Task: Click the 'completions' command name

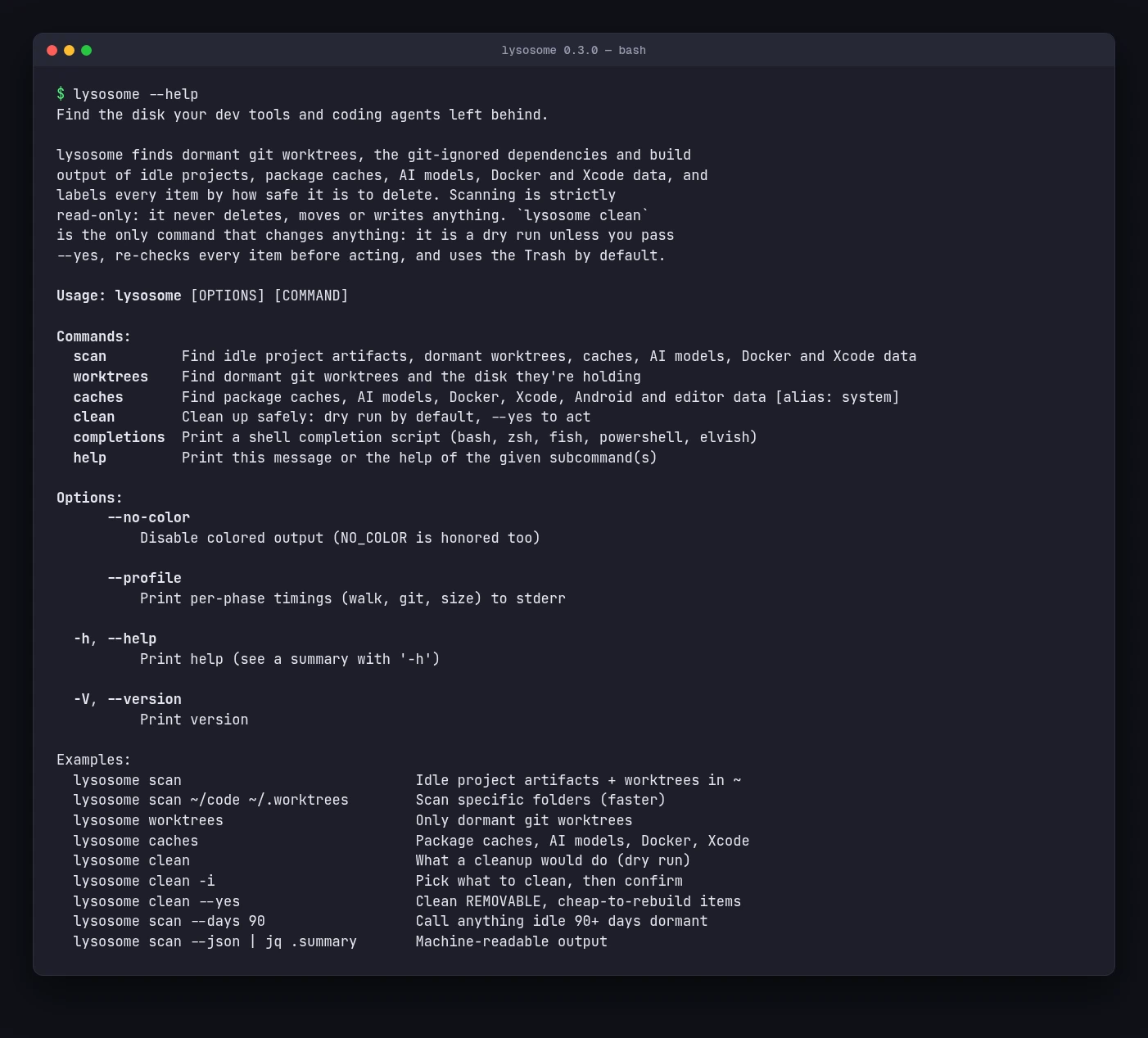Action: (x=119, y=437)
